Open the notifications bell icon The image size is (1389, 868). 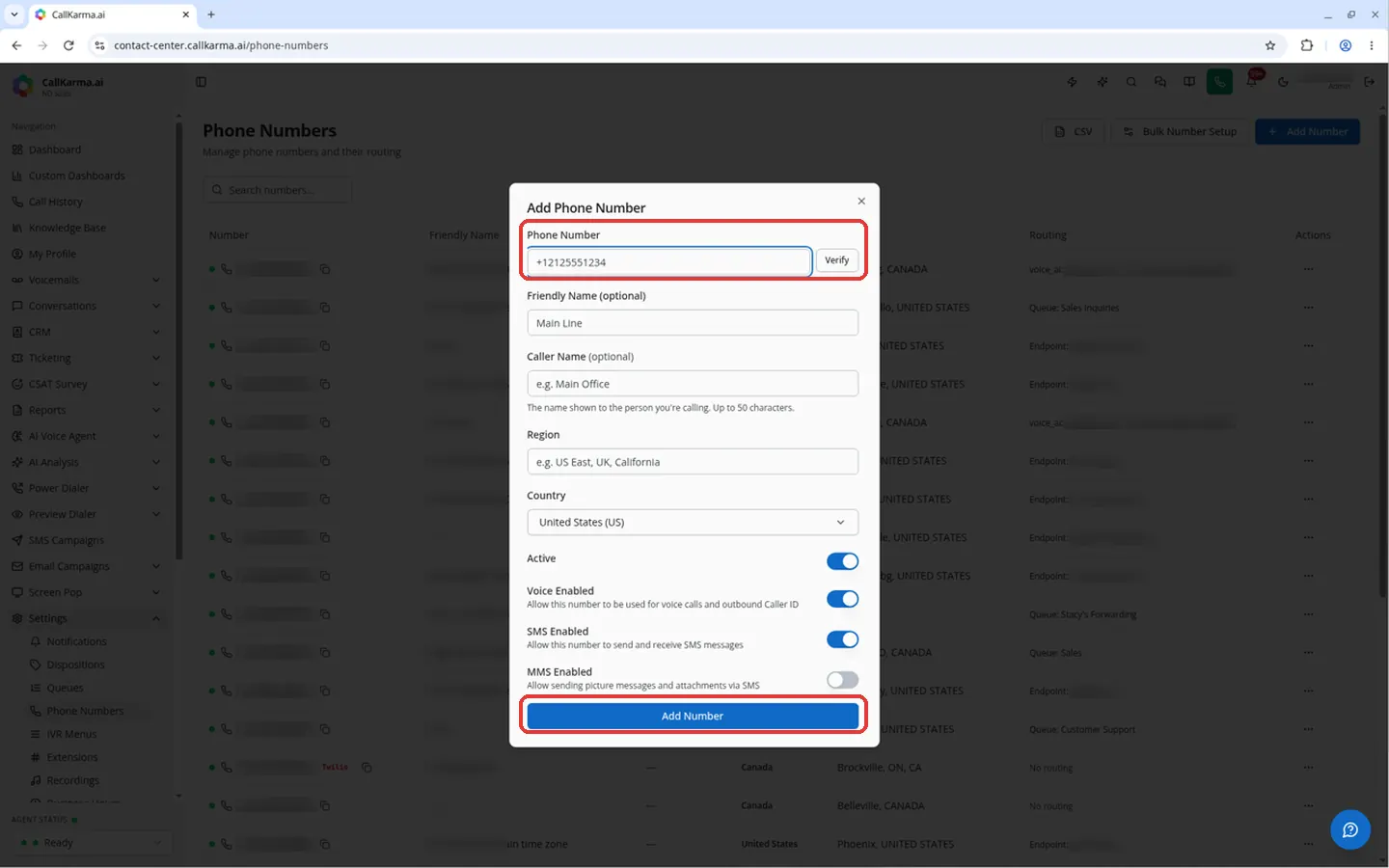[x=1252, y=82]
